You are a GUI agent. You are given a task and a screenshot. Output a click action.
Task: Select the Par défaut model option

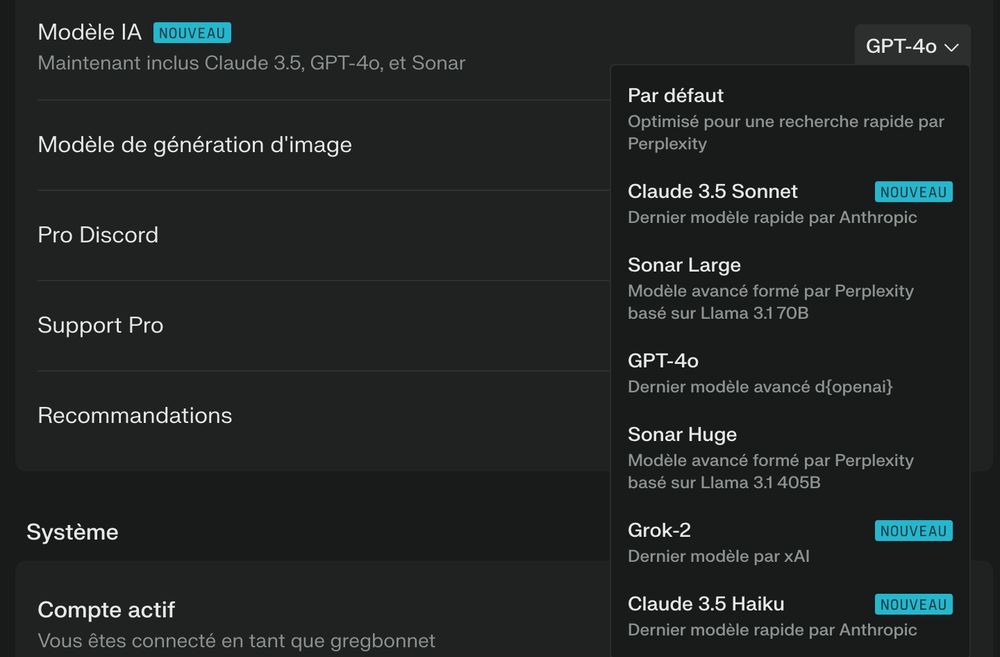790,119
